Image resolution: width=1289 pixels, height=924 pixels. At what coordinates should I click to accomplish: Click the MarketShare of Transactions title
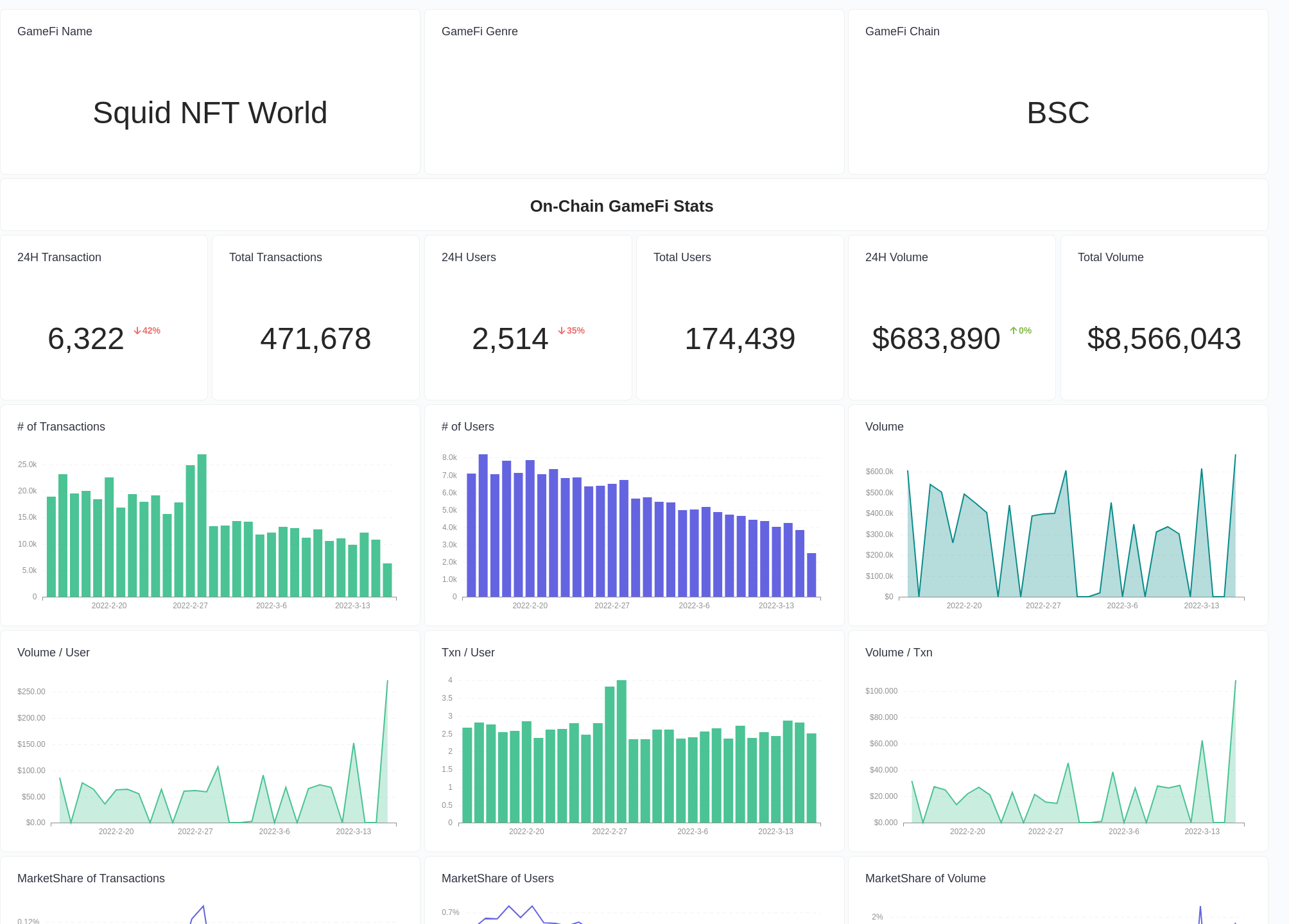point(91,878)
